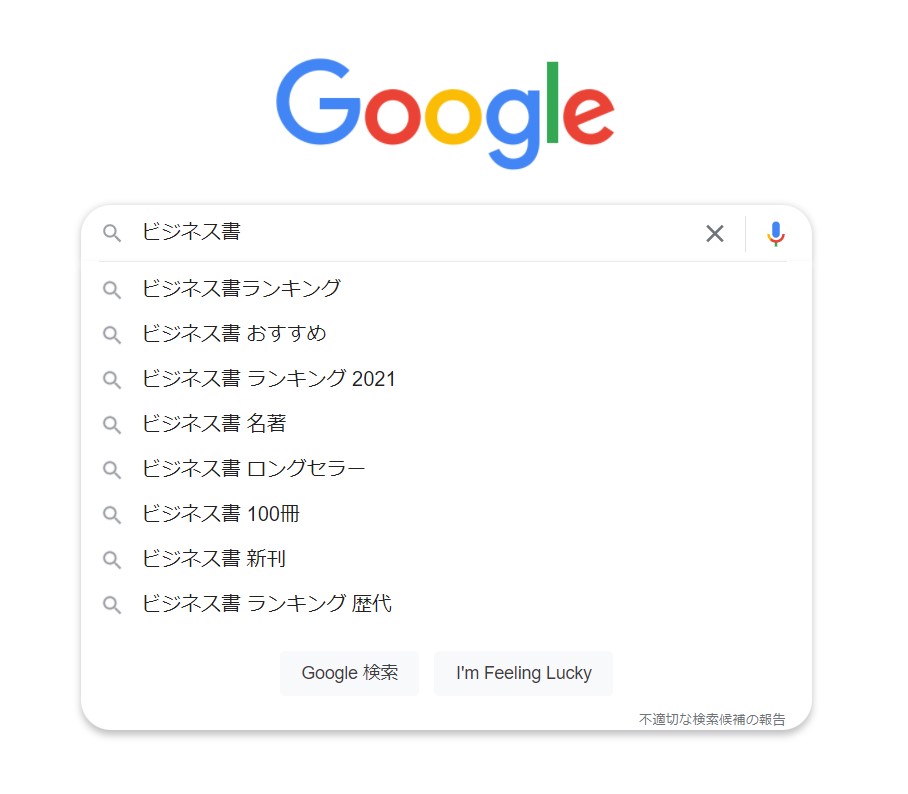This screenshot has height=794, width=908.
Task: Click magnifier icon beside ビジネス書 新刊 suggestion
Action: click(112, 560)
